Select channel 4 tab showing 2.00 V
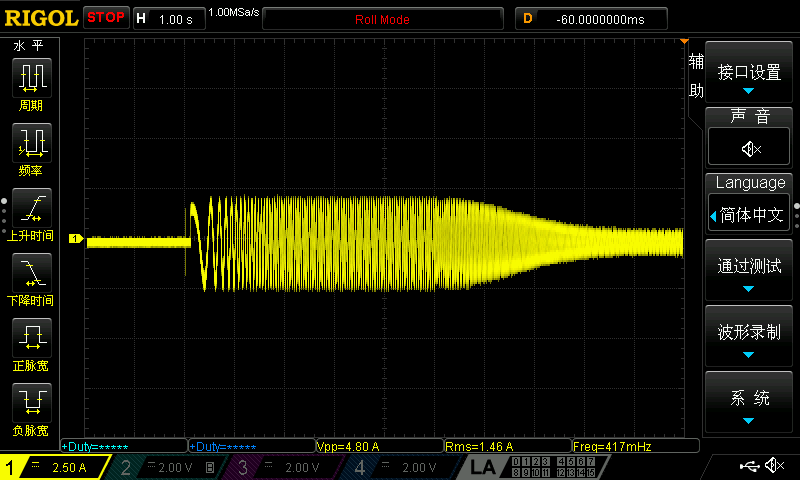This screenshot has height=480, width=800. [401, 467]
